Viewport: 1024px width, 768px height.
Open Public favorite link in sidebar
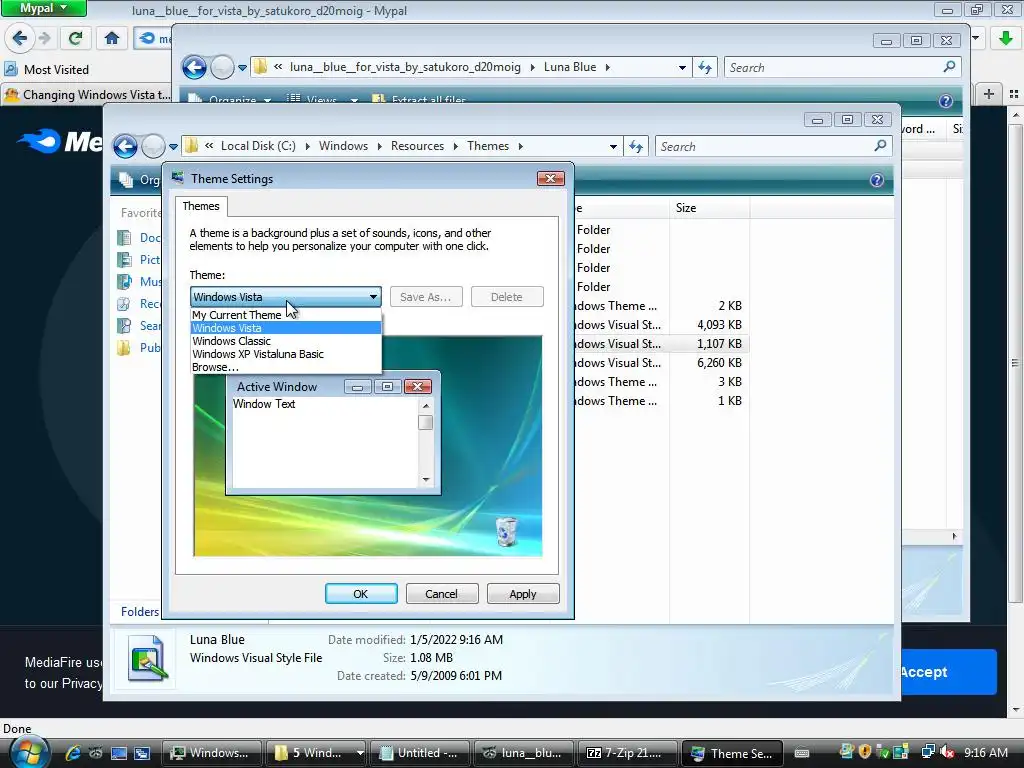coord(139,347)
